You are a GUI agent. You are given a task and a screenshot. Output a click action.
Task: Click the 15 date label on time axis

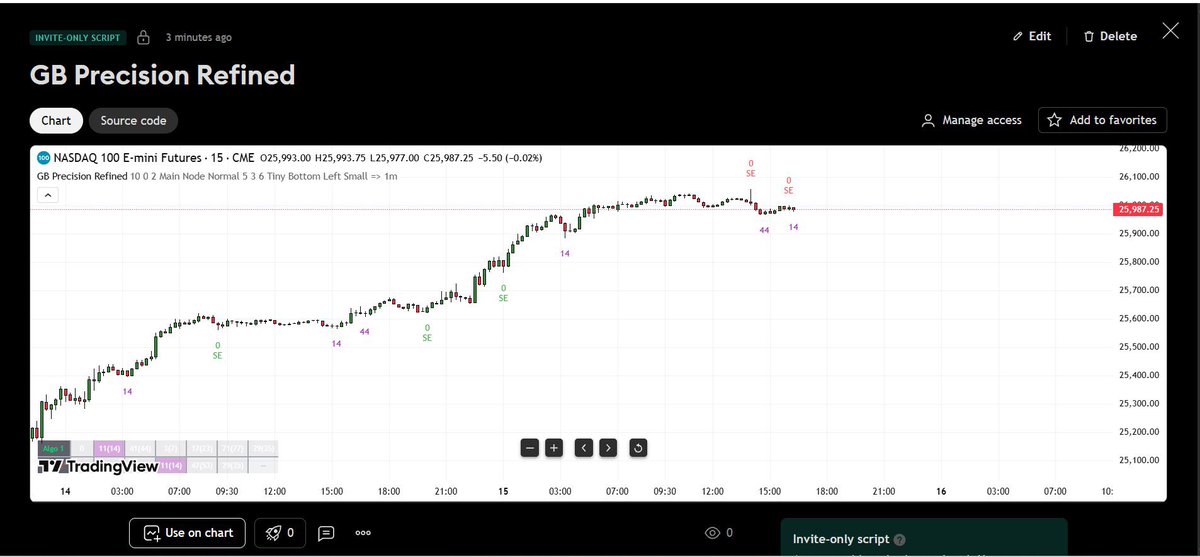point(505,491)
